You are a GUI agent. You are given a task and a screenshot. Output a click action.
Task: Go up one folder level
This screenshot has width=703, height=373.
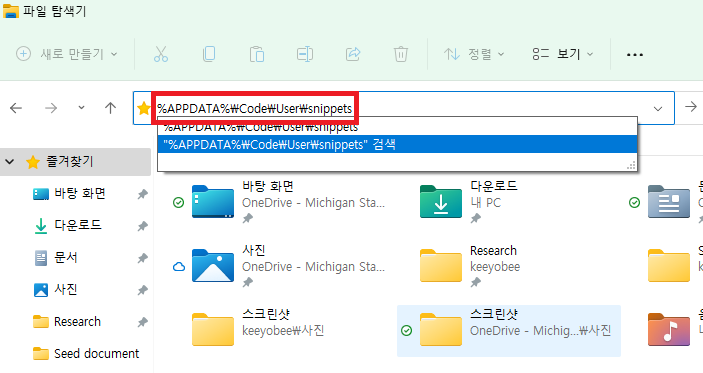pos(110,108)
